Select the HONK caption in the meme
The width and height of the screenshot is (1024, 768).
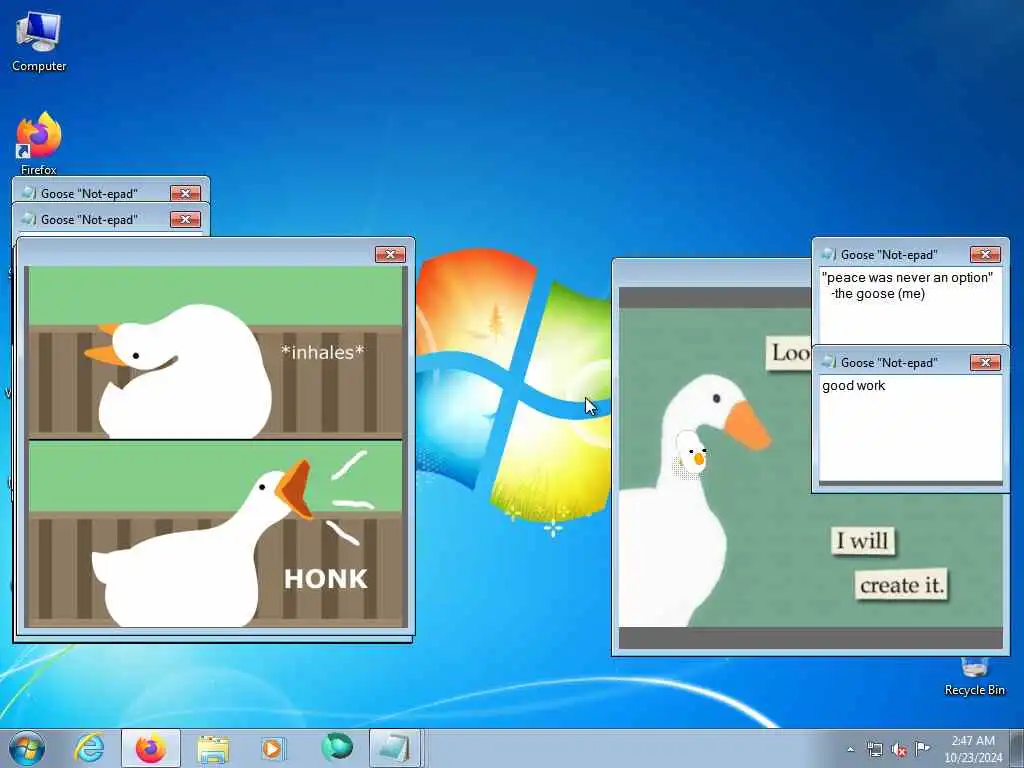tap(326, 579)
